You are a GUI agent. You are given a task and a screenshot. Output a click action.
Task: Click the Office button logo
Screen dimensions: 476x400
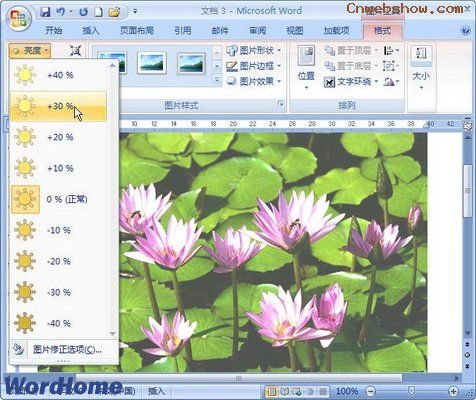pyautogui.click(x=18, y=18)
